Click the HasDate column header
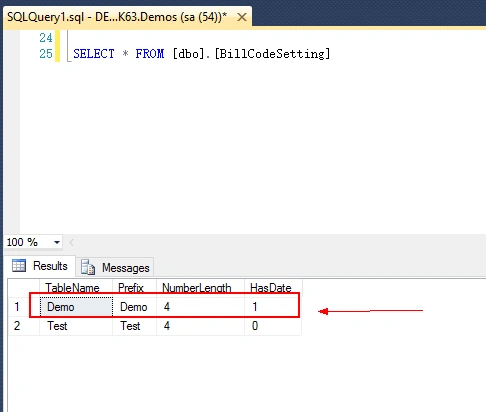The width and height of the screenshot is (486, 412). click(273, 287)
